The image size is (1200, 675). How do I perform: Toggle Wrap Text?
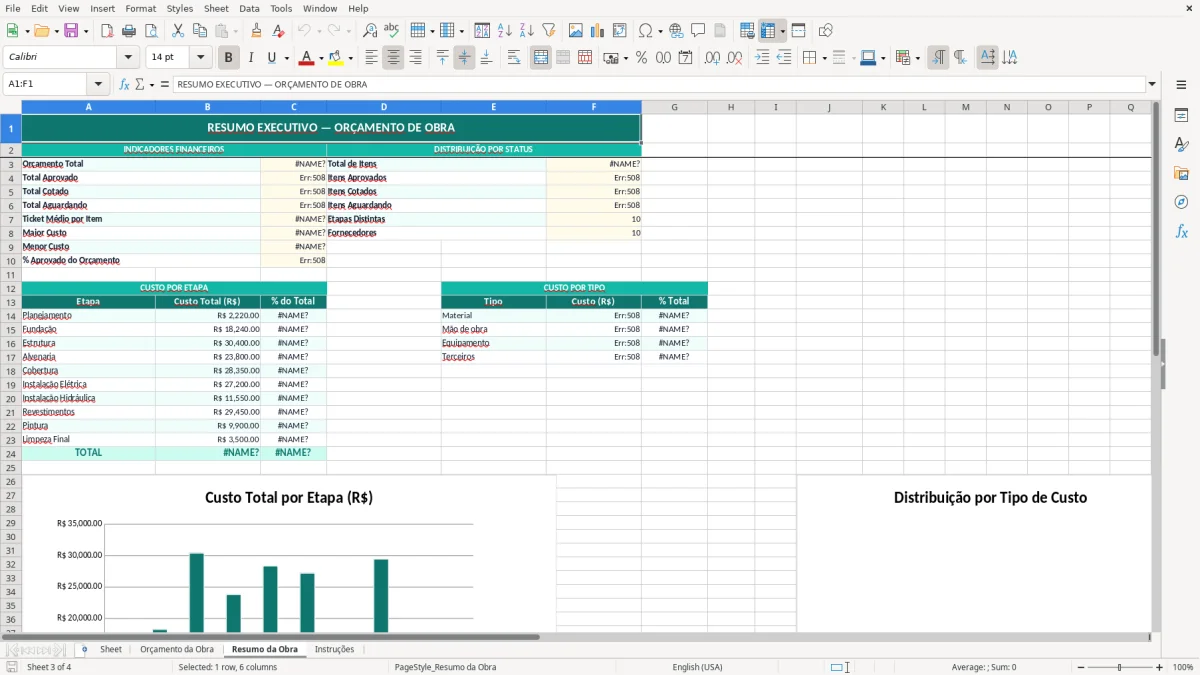click(x=514, y=58)
